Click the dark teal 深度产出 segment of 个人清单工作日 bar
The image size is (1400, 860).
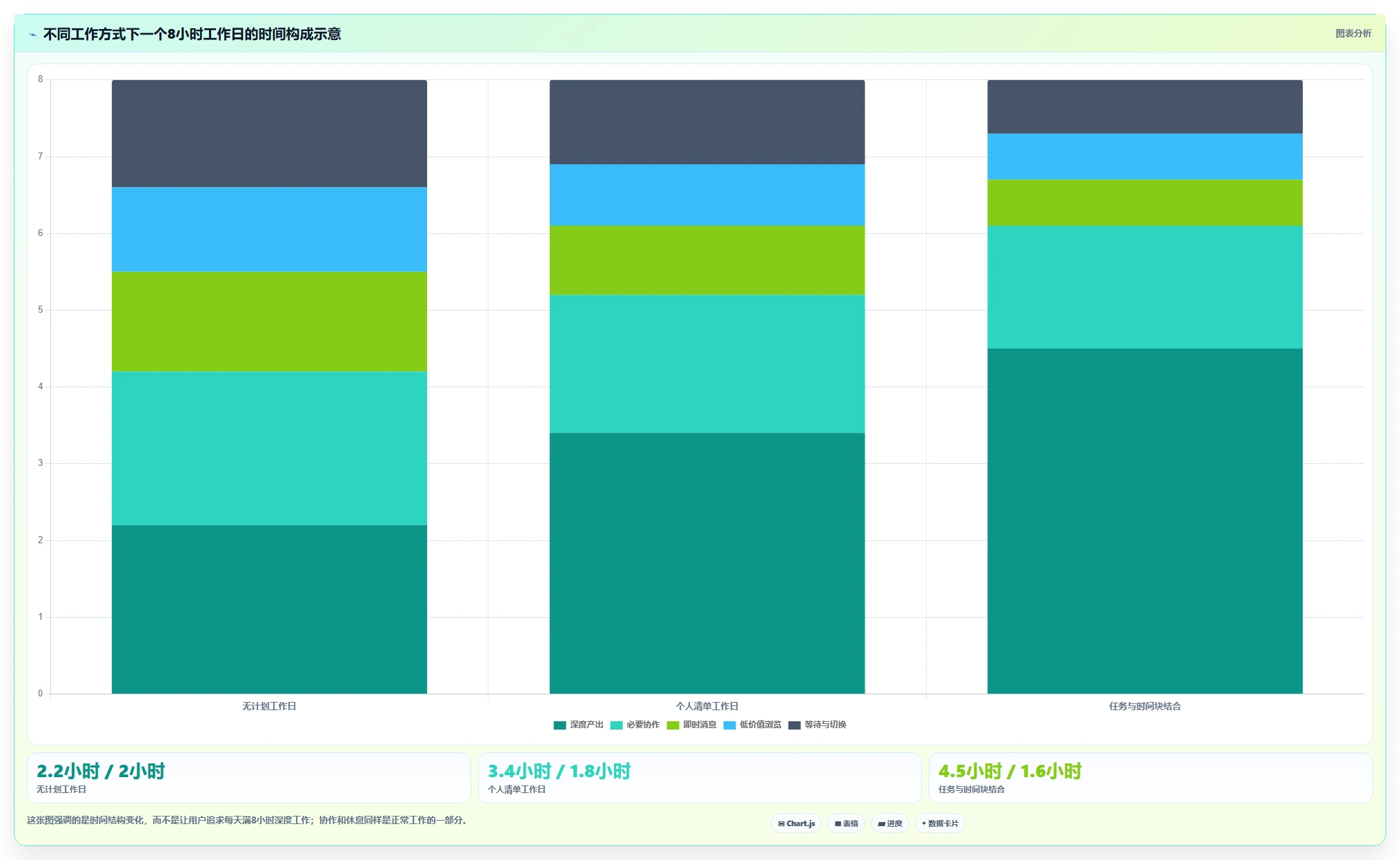[x=707, y=563]
